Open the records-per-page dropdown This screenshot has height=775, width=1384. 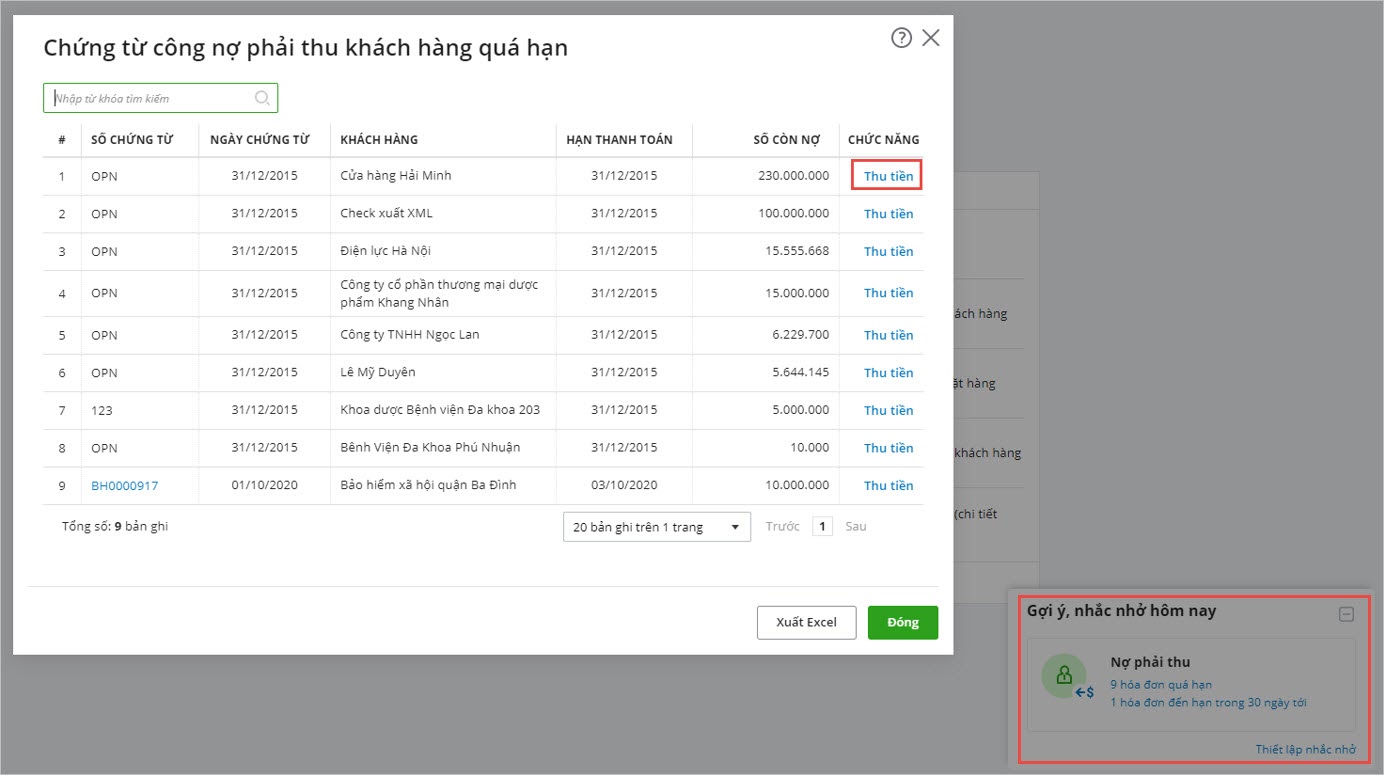(656, 527)
